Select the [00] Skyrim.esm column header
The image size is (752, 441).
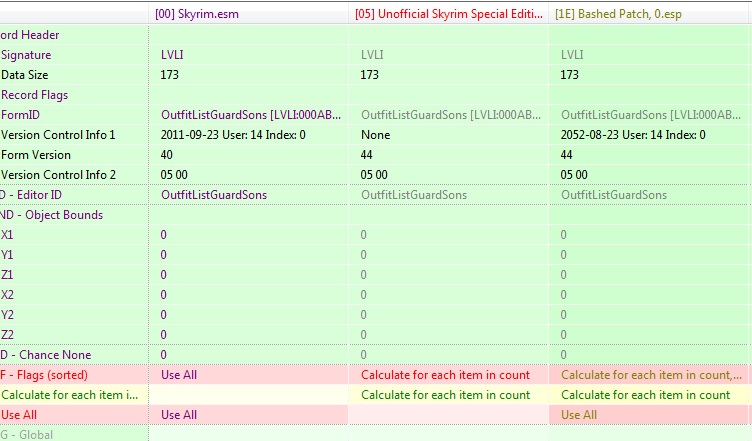pyautogui.click(x=197, y=14)
